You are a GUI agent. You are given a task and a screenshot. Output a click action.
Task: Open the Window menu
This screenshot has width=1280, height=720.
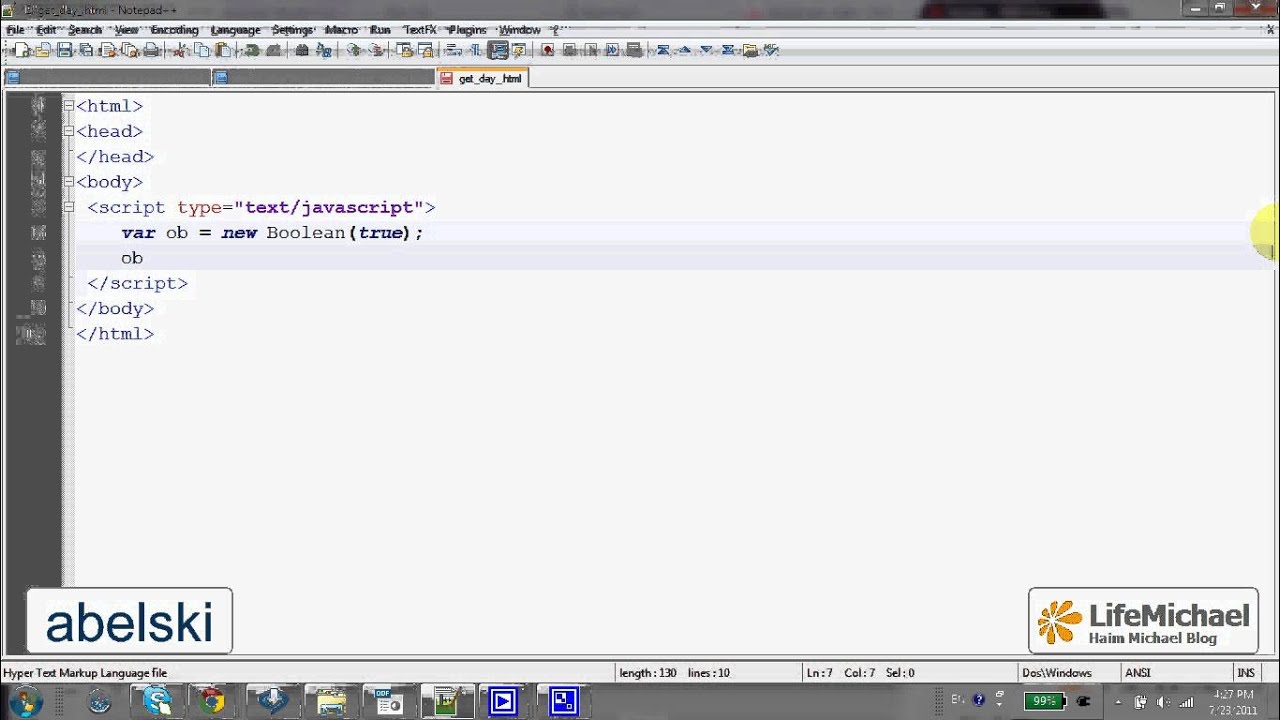[x=519, y=30]
